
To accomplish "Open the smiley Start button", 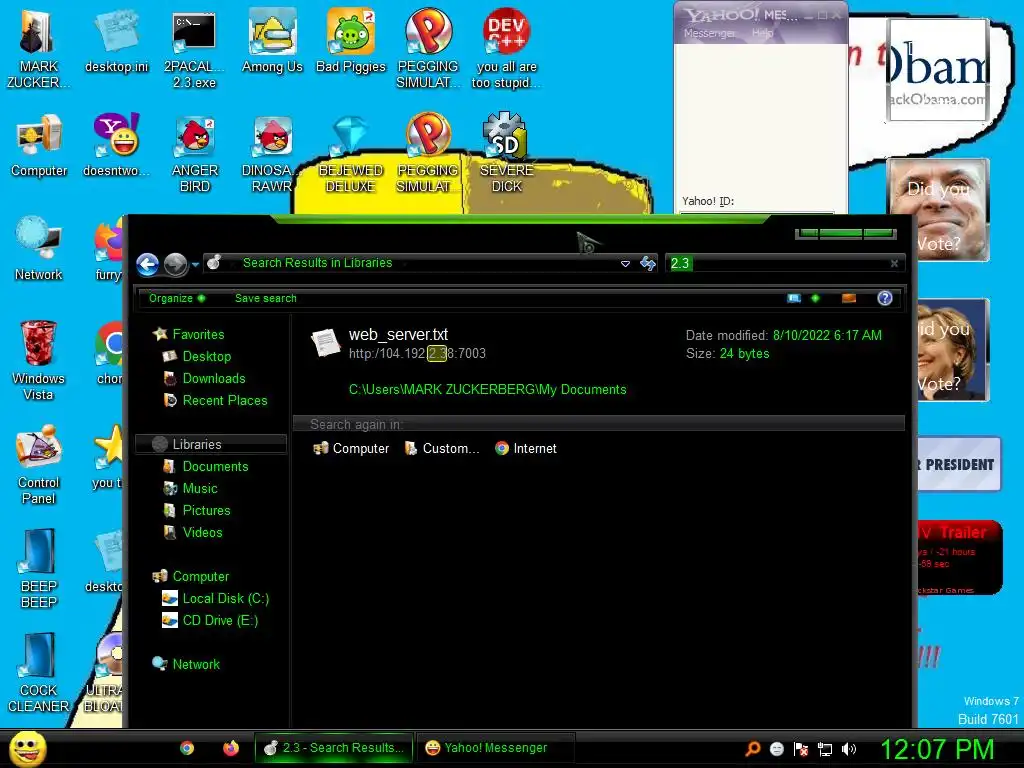I will click(x=27, y=748).
